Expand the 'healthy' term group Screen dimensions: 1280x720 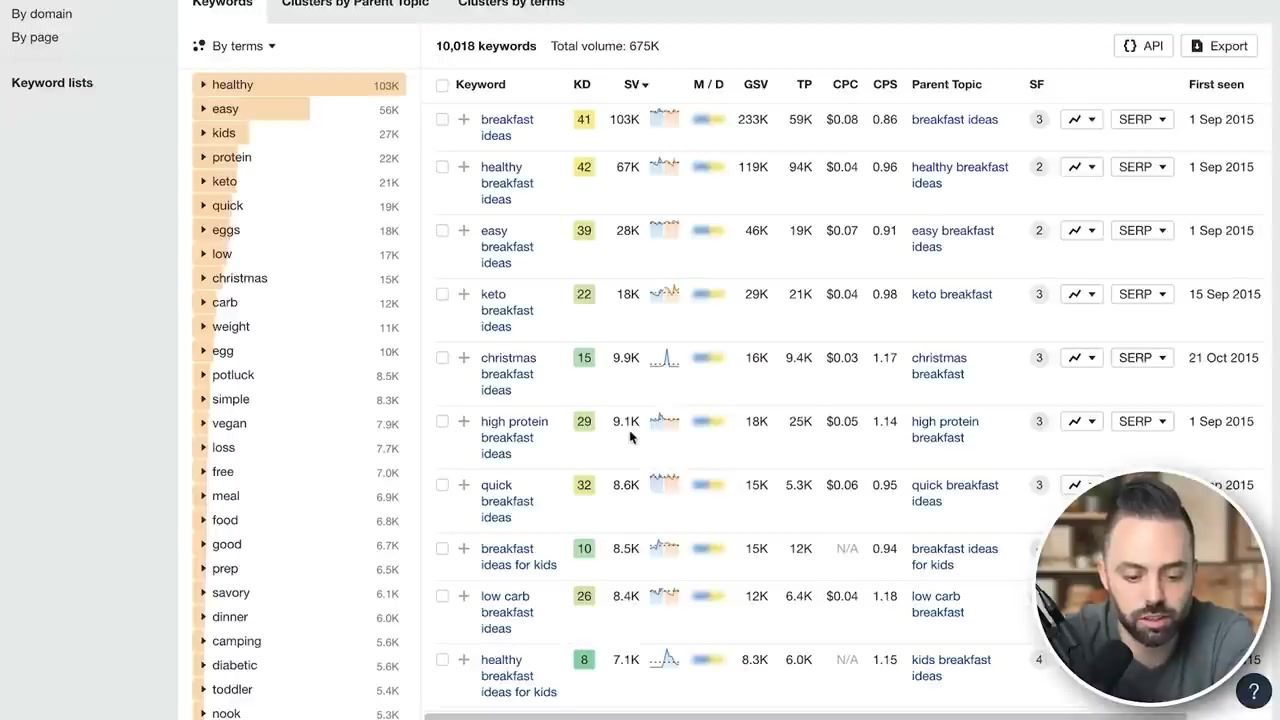203,85
